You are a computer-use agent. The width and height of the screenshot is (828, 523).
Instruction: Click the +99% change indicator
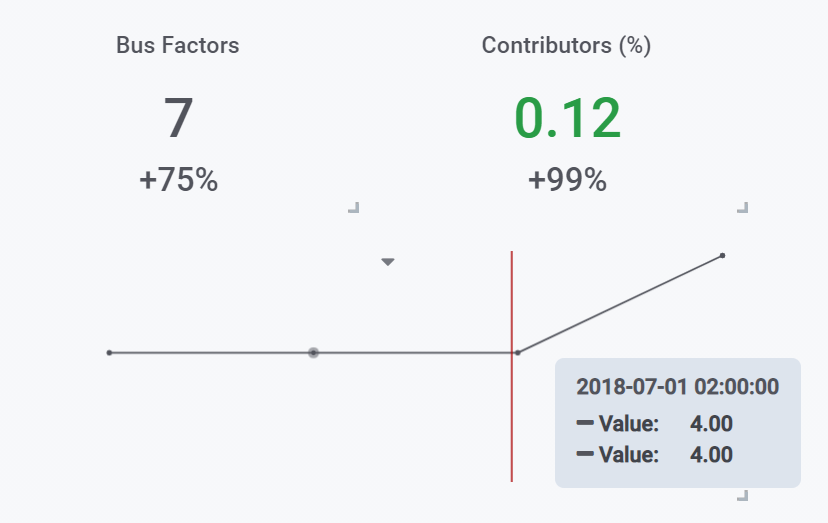click(567, 180)
